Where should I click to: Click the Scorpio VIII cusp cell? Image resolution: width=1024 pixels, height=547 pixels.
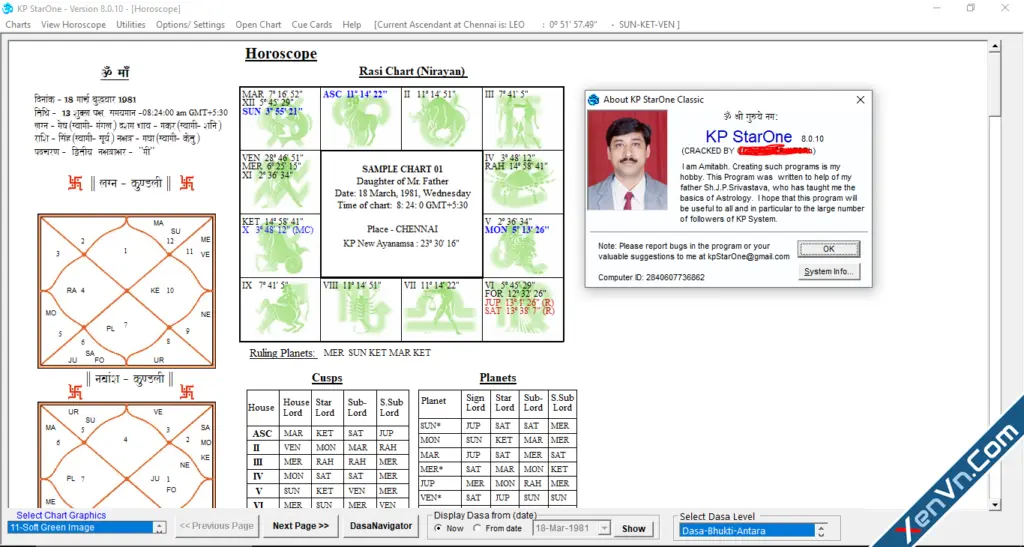[x=361, y=309]
